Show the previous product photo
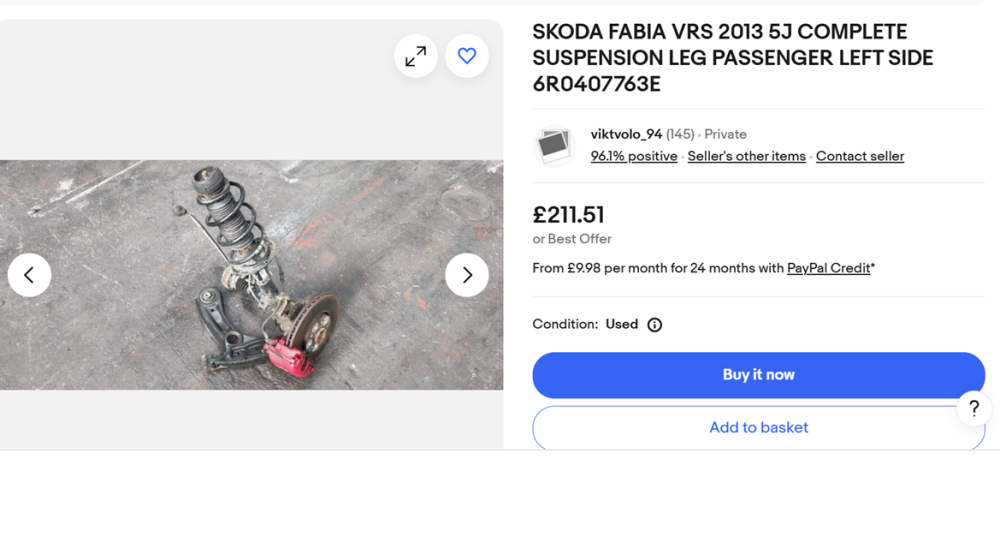Viewport: 1000px width, 555px height. pyautogui.click(x=30, y=275)
